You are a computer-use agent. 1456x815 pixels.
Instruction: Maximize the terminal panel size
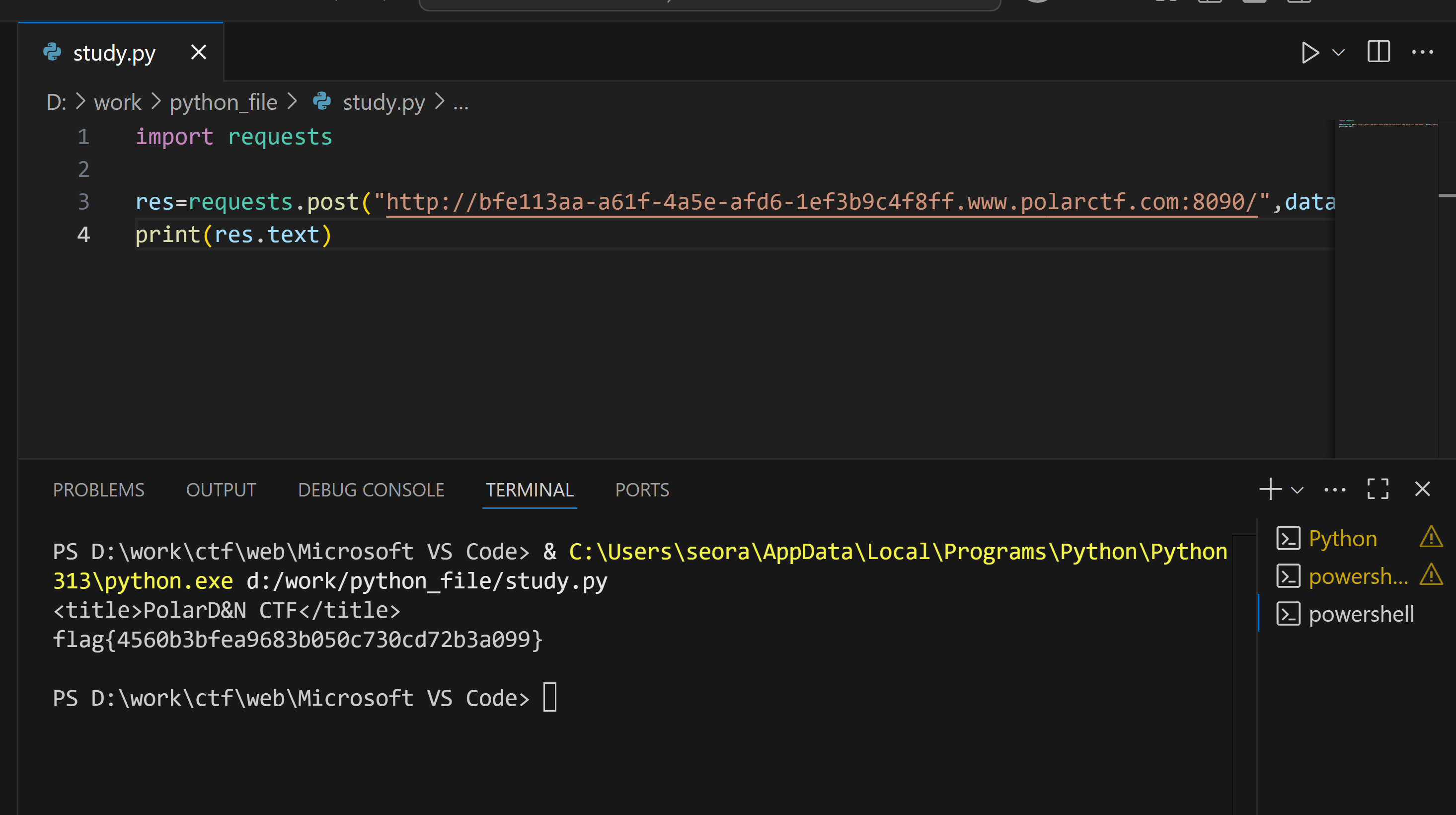(x=1378, y=489)
